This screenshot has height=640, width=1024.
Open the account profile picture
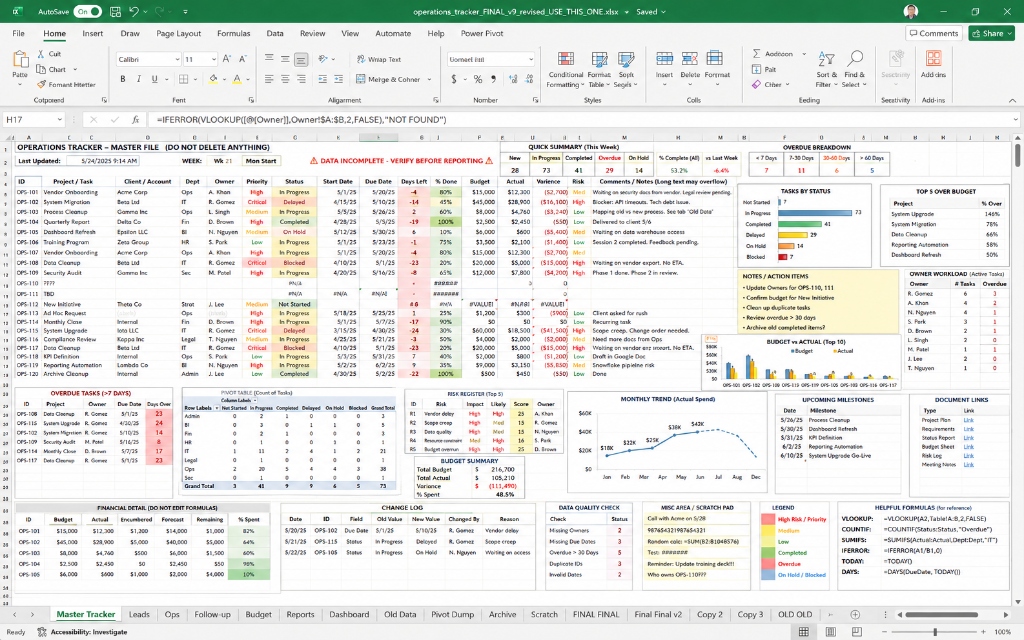[x=911, y=11]
